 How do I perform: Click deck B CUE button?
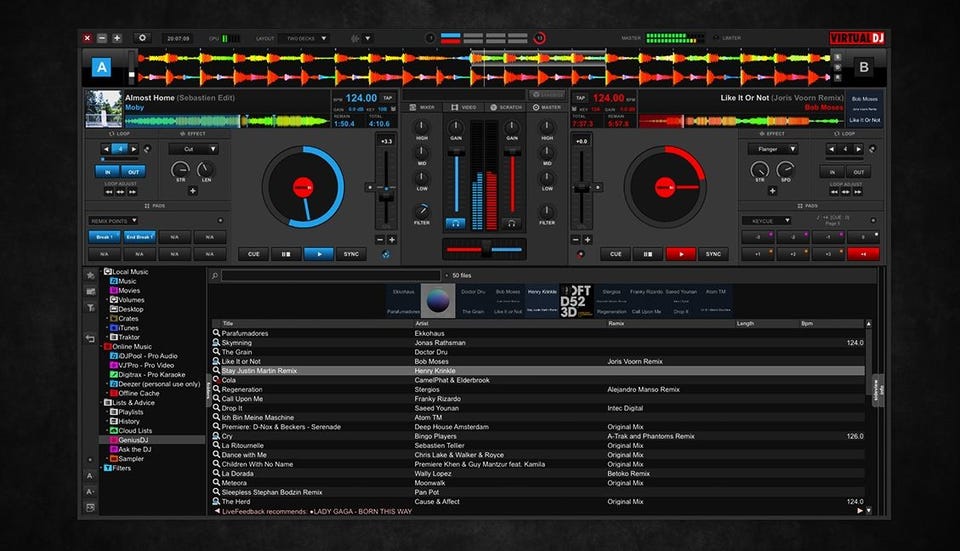[x=615, y=254]
